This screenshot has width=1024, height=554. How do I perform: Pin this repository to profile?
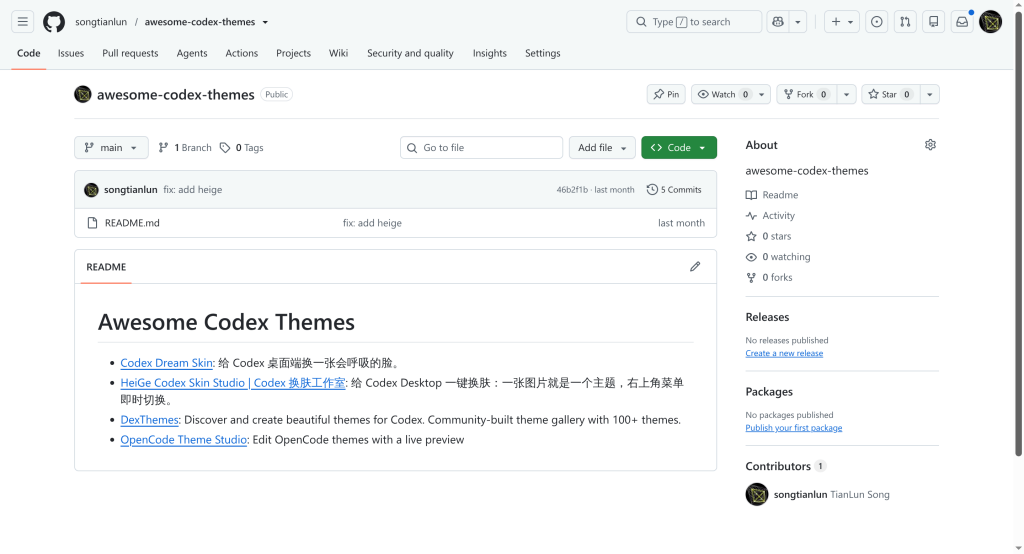click(x=666, y=94)
